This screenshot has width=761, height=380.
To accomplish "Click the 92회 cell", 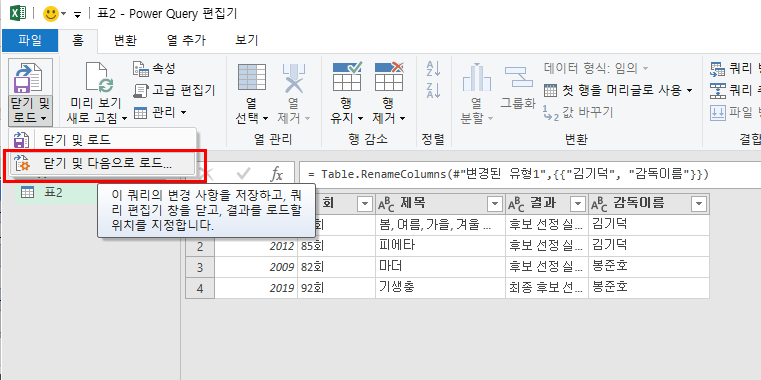I will [x=336, y=288].
